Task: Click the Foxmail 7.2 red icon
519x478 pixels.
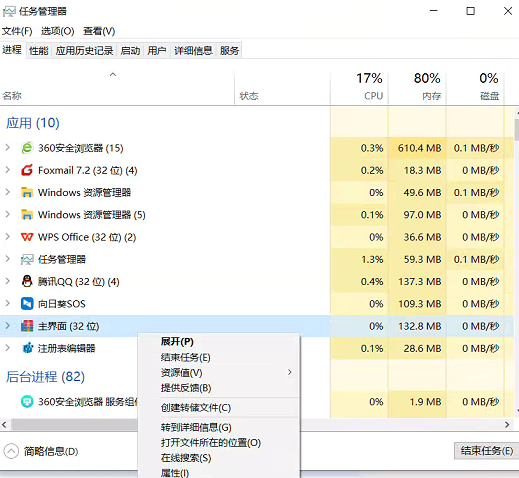Action: 27,170
